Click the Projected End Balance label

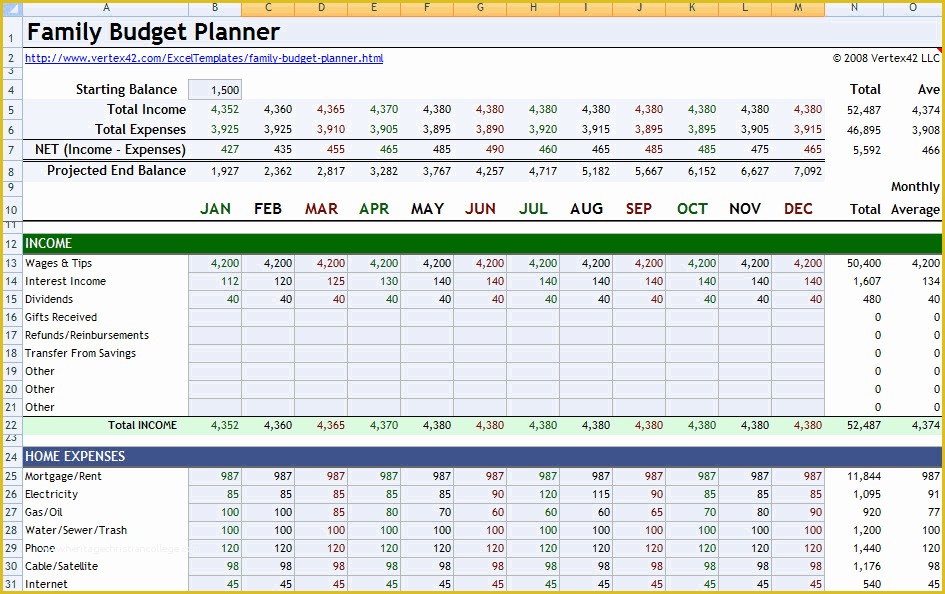coord(116,170)
